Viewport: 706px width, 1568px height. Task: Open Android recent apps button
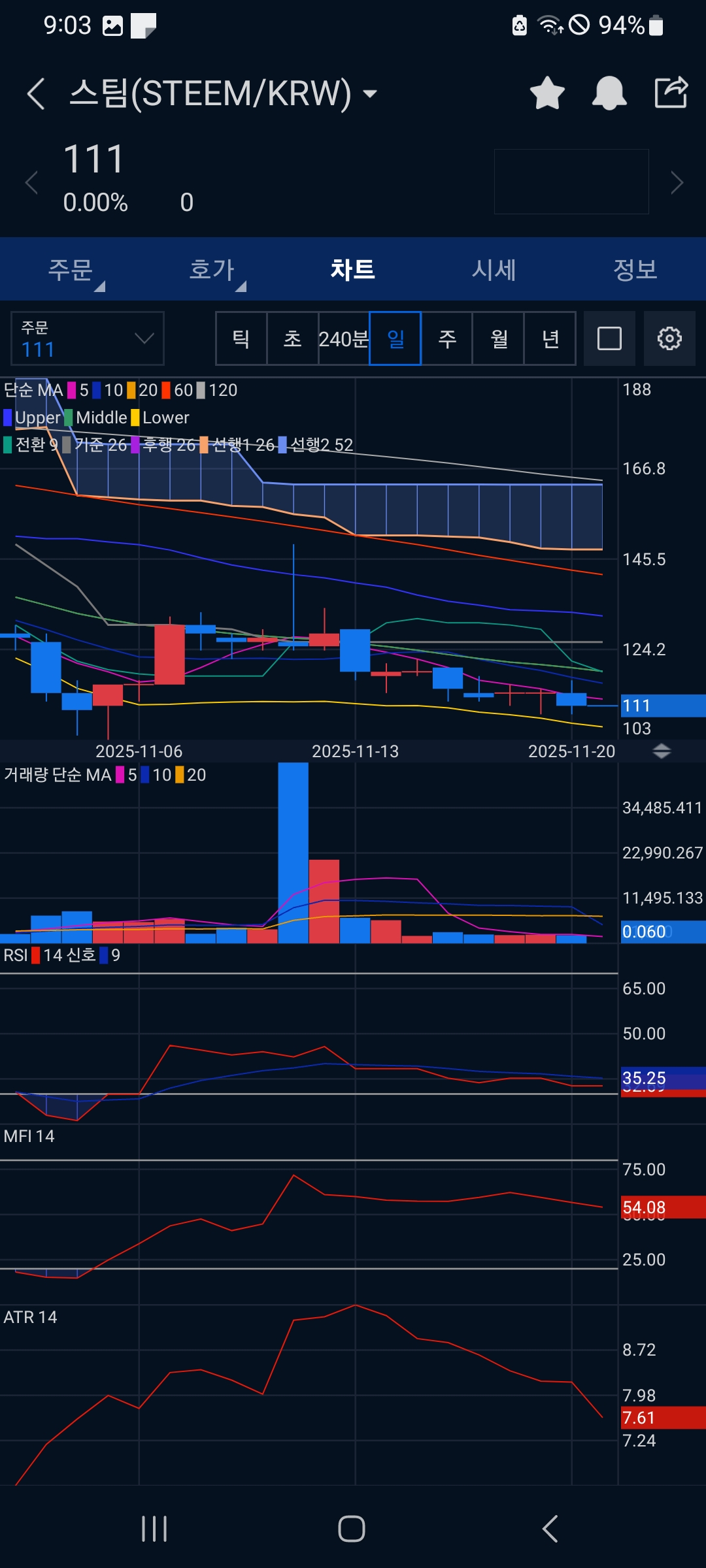click(154, 1529)
